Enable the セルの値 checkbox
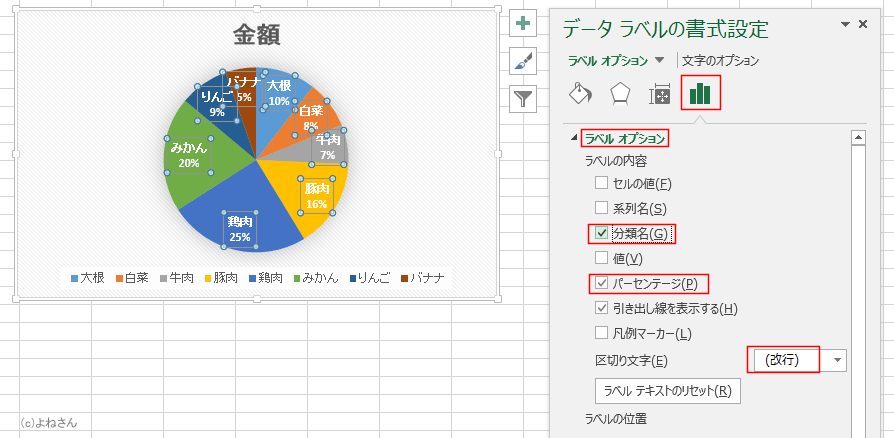This screenshot has height=438, width=894. (601, 183)
